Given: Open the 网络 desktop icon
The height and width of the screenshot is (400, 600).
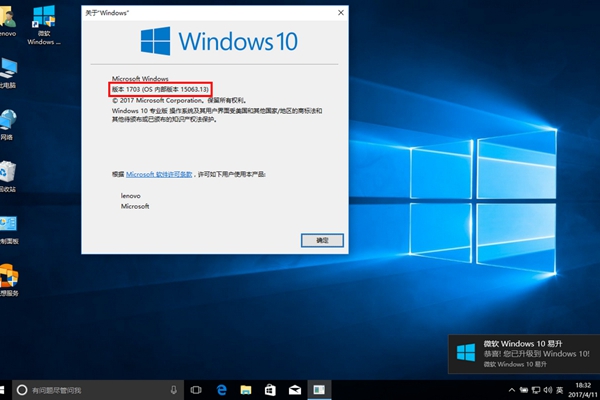Looking at the screenshot, I should [7, 125].
